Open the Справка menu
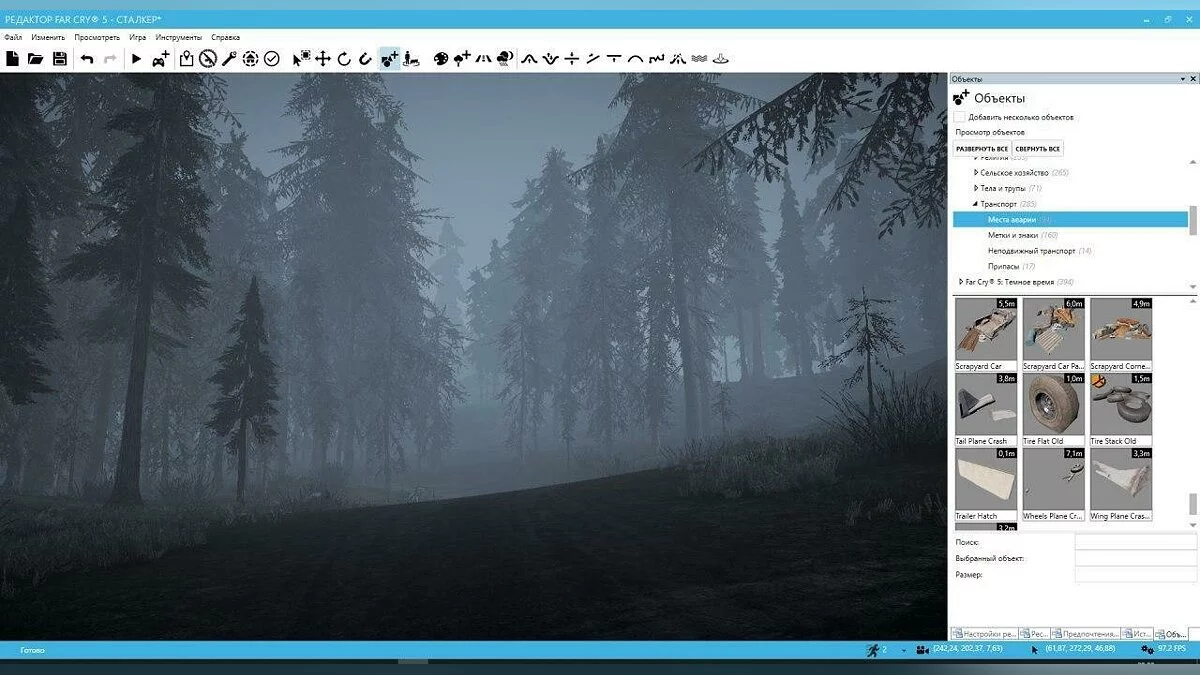This screenshot has height=675, width=1200. pyautogui.click(x=226, y=37)
